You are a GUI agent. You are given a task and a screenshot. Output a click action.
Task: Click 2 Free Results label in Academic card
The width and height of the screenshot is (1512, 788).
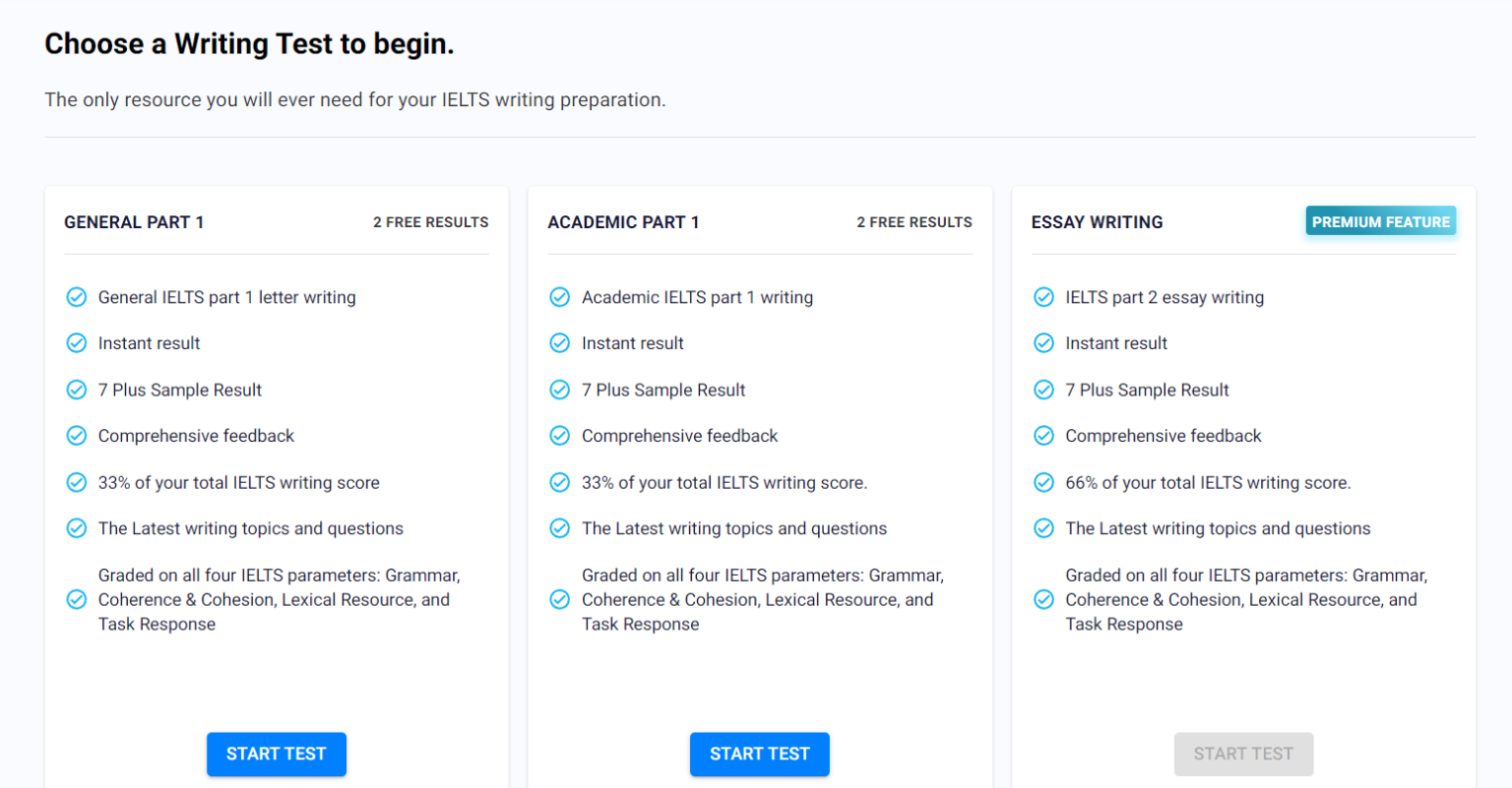click(x=913, y=222)
